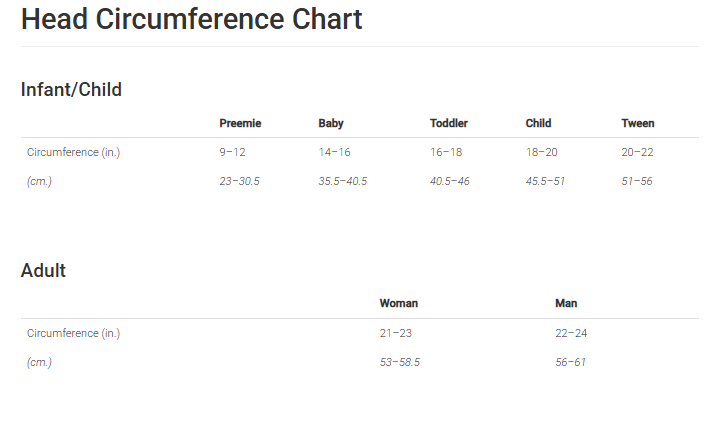Select the Woman 53–58.5 cm value
The image size is (715, 440).
(x=399, y=362)
